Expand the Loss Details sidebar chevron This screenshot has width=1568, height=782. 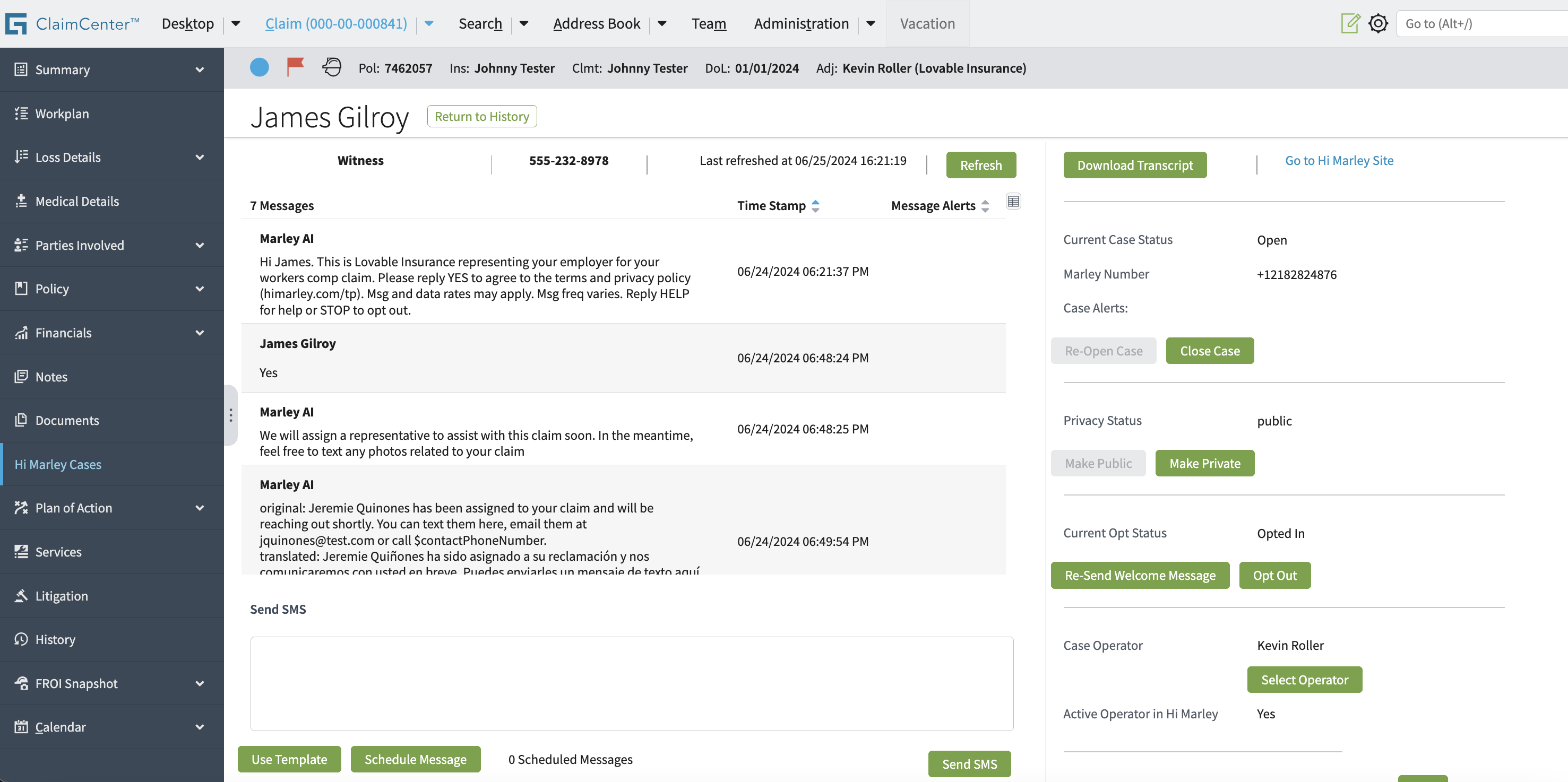200,158
